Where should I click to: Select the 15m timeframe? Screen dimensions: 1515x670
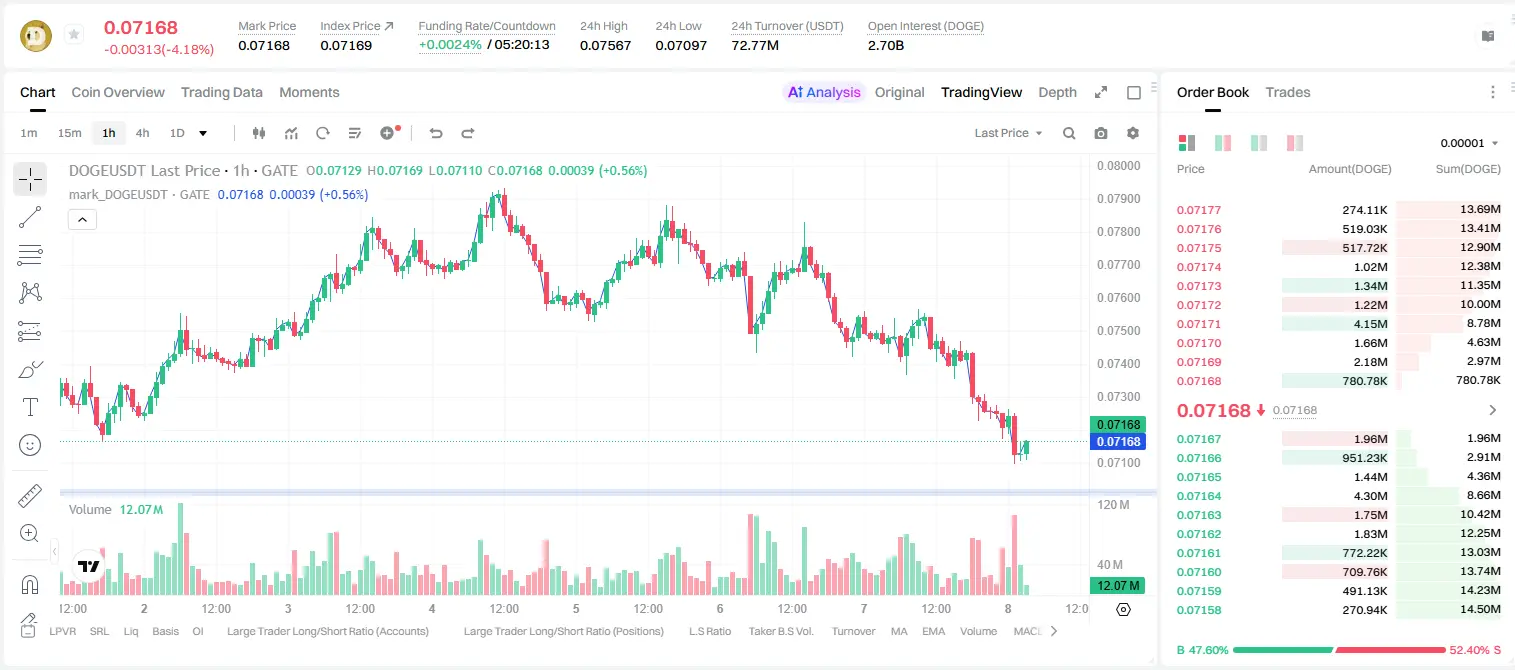[x=69, y=133]
